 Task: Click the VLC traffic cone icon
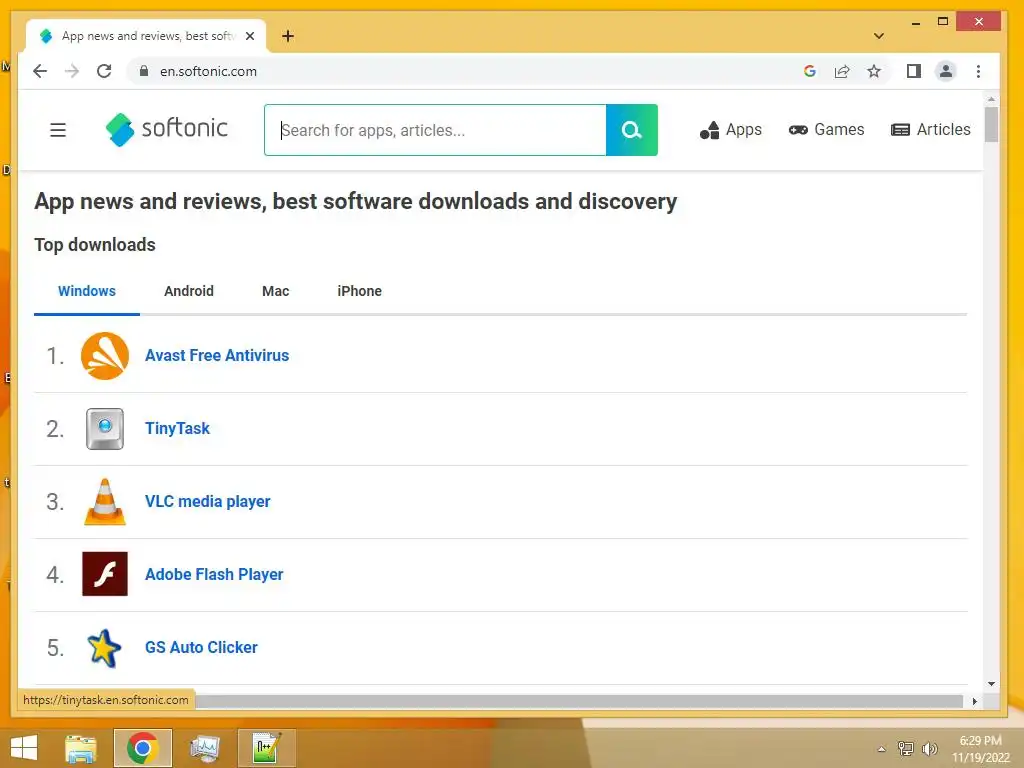(x=104, y=502)
